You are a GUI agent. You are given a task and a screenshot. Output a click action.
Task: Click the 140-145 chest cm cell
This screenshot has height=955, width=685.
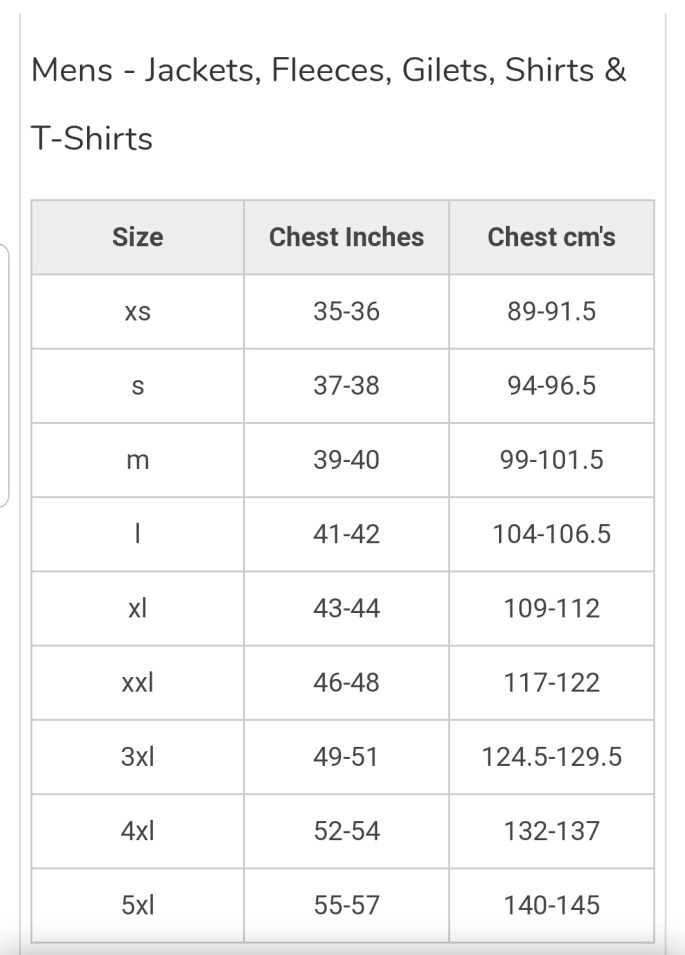(x=551, y=905)
